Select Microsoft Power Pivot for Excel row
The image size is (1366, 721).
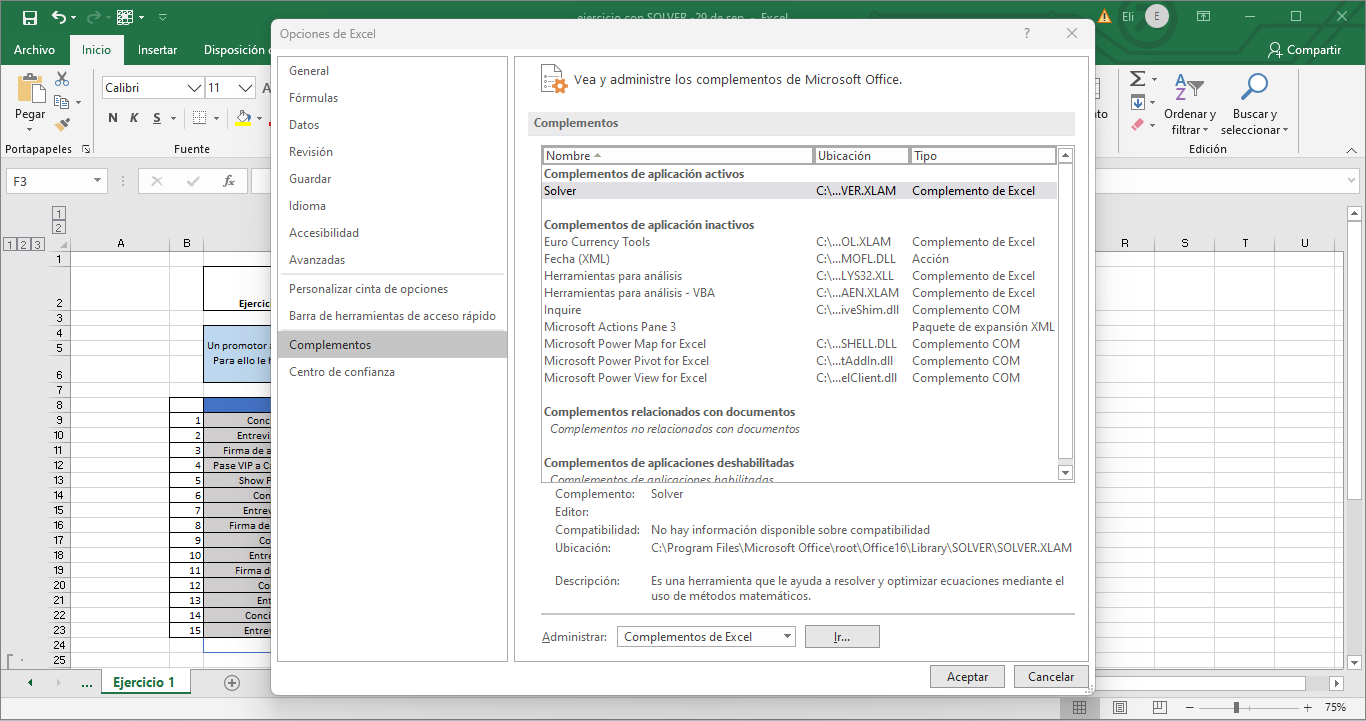(799, 361)
